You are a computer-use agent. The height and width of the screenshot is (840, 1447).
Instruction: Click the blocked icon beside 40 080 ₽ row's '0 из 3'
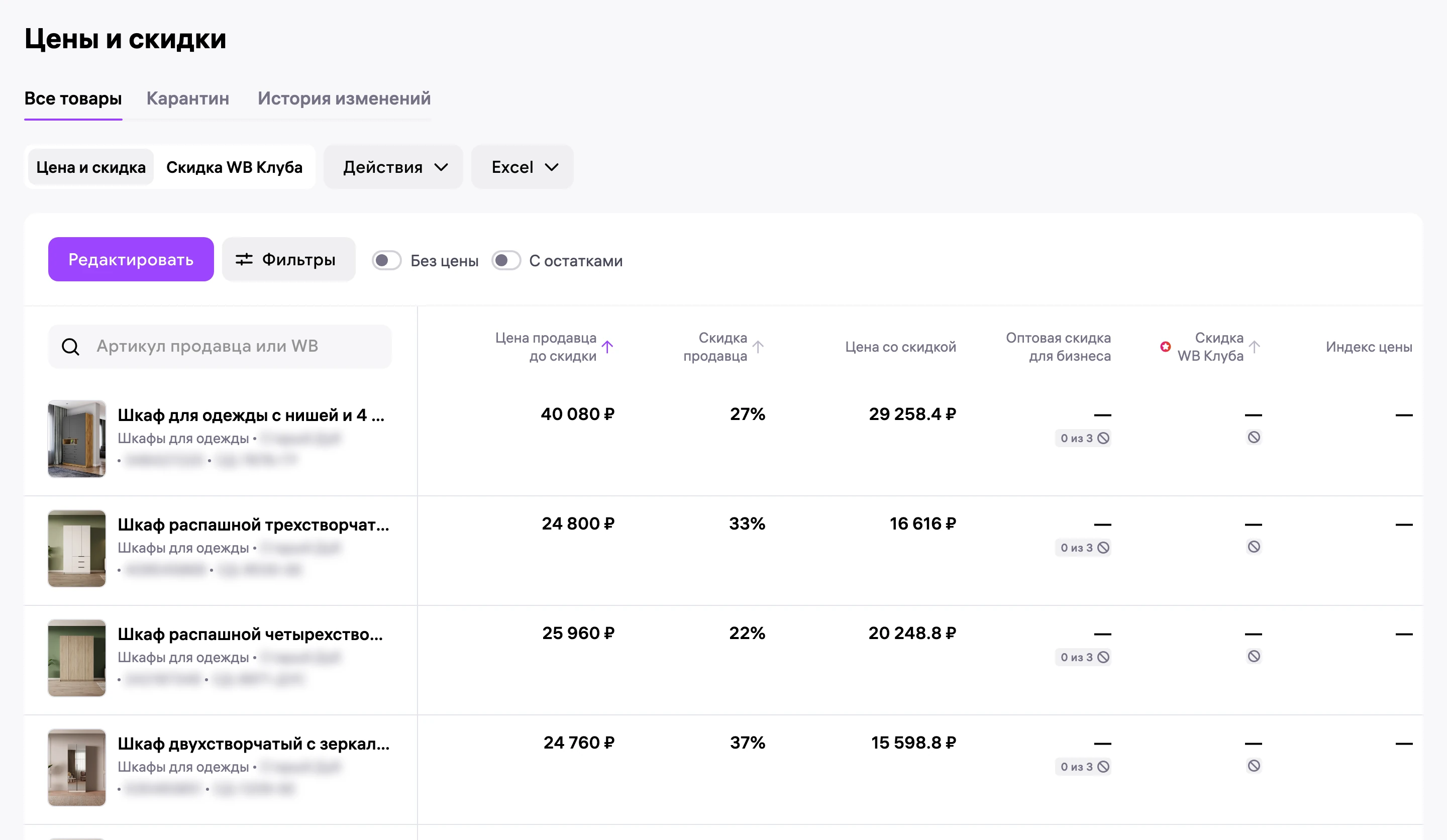(1103, 438)
